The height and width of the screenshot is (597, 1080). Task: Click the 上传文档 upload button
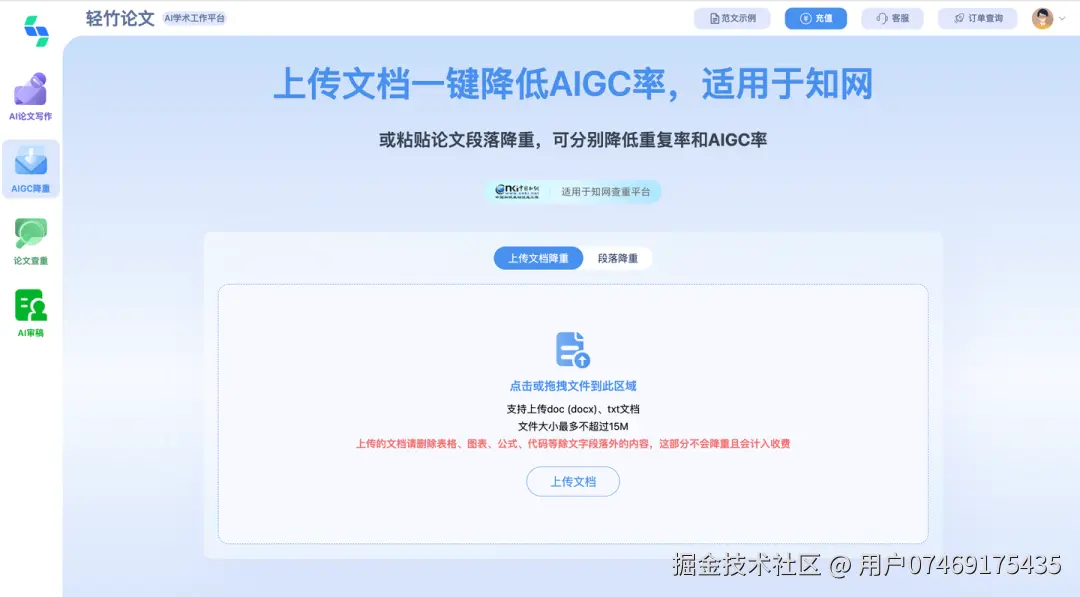[x=572, y=481]
